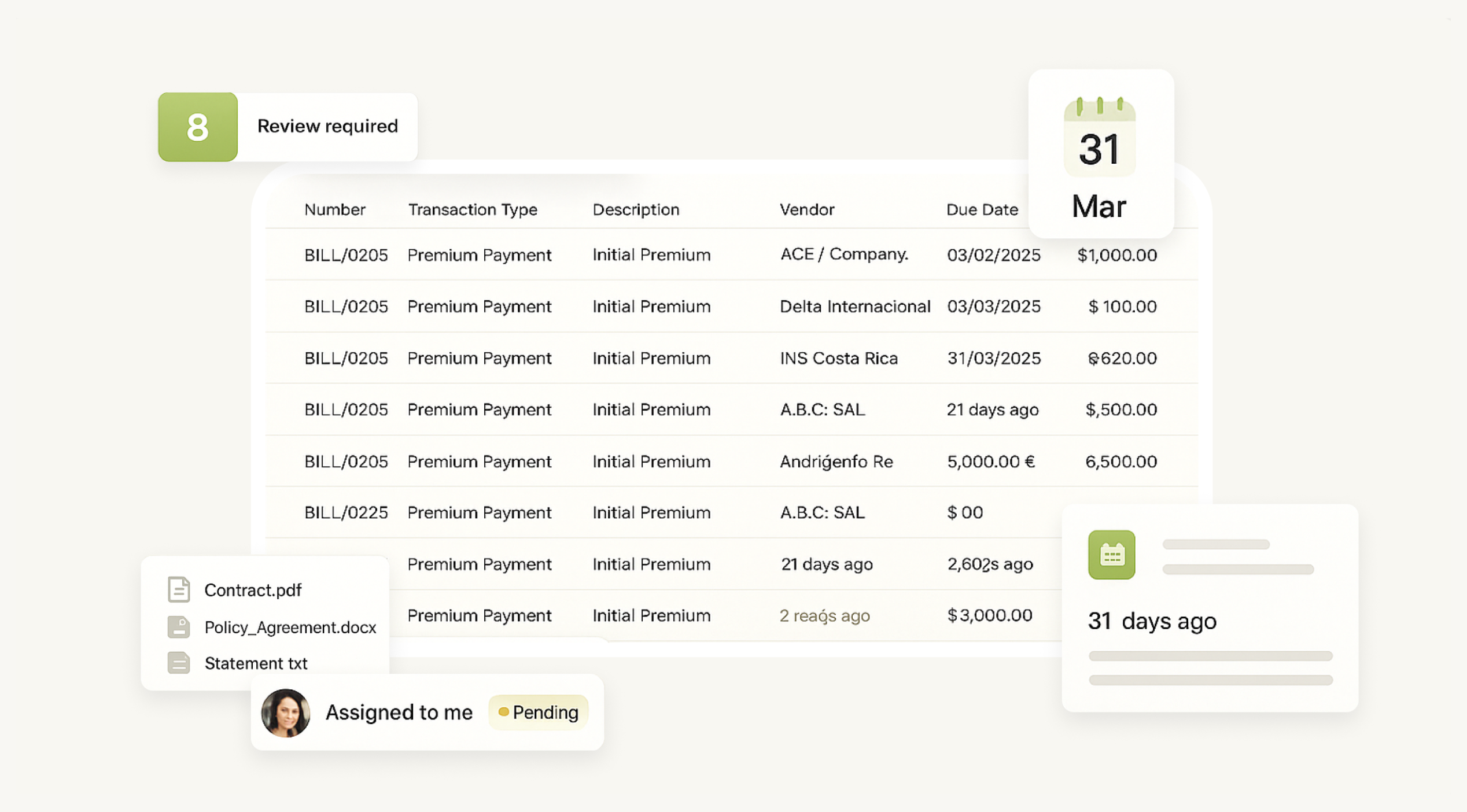
Task: Sort by the Due Date column header
Action: (982, 209)
